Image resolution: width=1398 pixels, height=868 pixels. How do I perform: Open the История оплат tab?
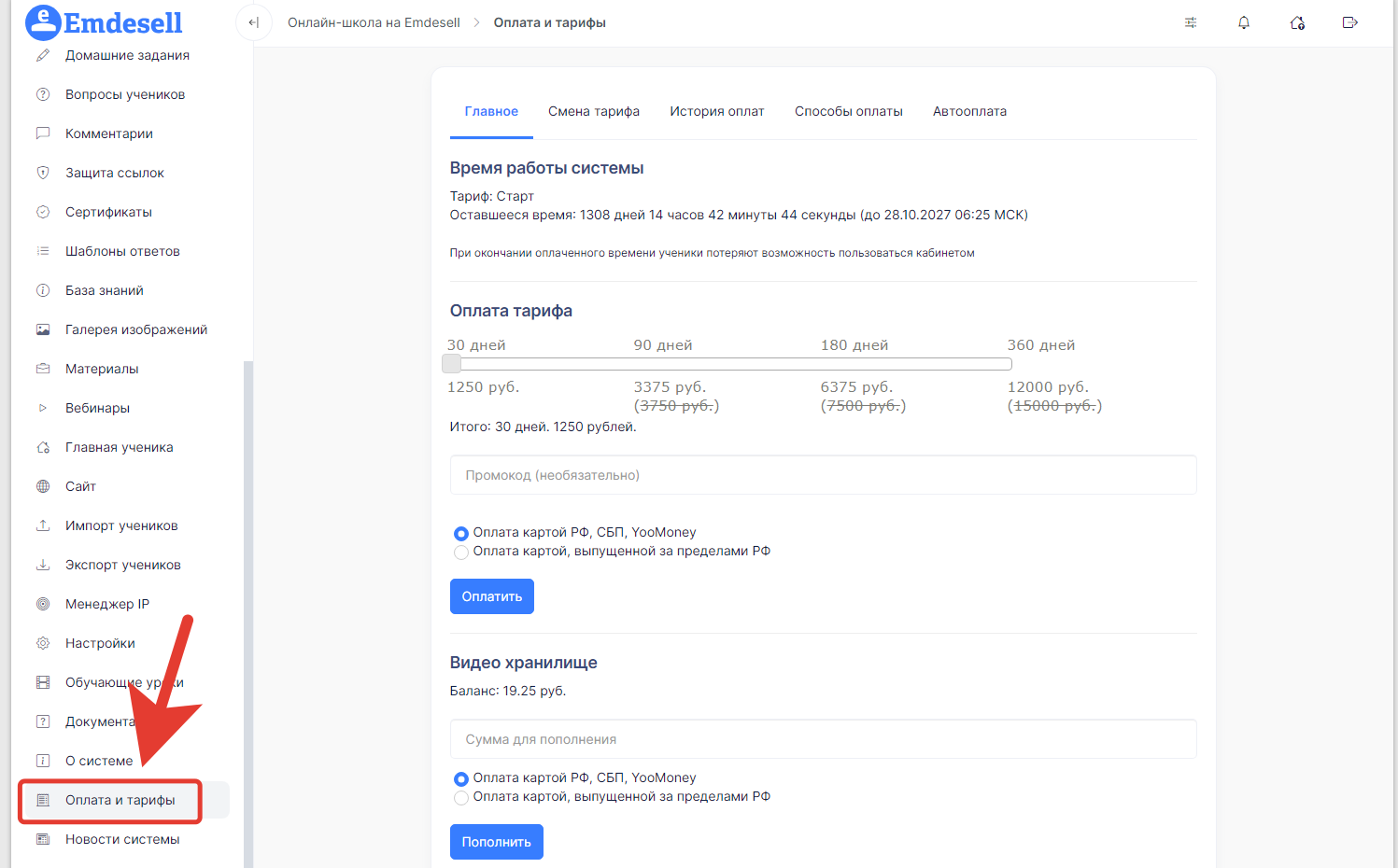[x=716, y=111]
